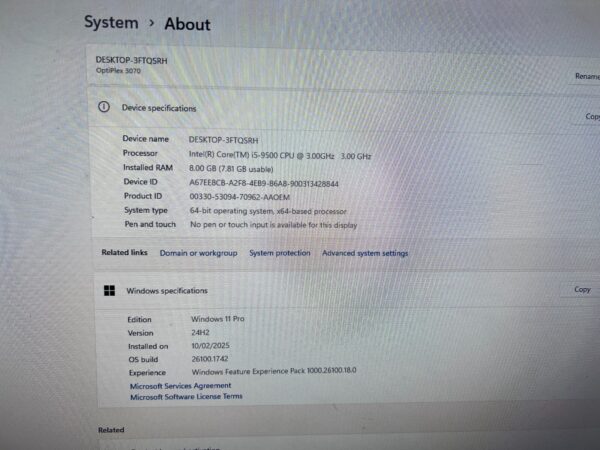Select the Version value 24H2
The width and height of the screenshot is (600, 450).
(200, 333)
